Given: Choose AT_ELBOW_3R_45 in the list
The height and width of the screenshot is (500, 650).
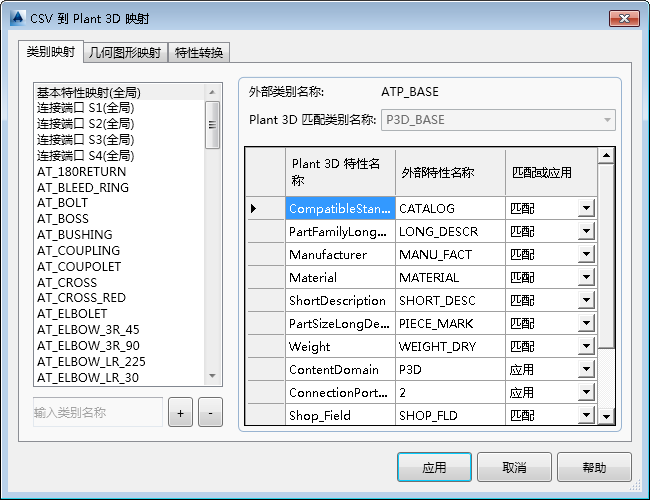Looking at the screenshot, I should coord(119,330).
